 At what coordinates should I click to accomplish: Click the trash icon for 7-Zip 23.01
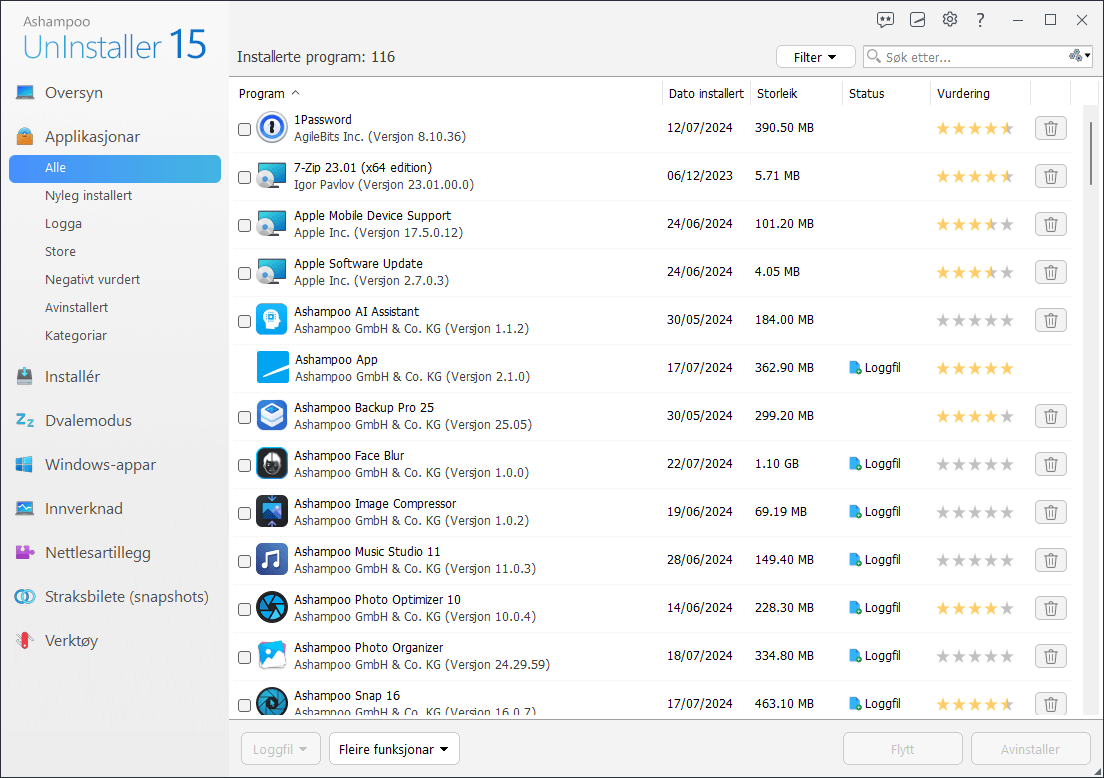(x=1050, y=176)
